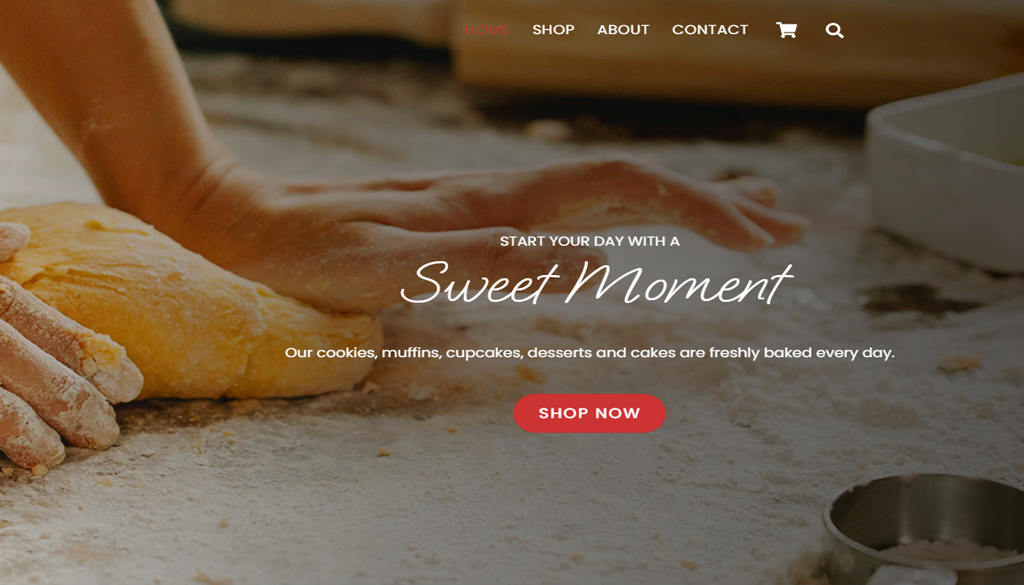The width and height of the screenshot is (1024, 585).
Task: Open the SHOP navigation link
Action: [x=553, y=30]
